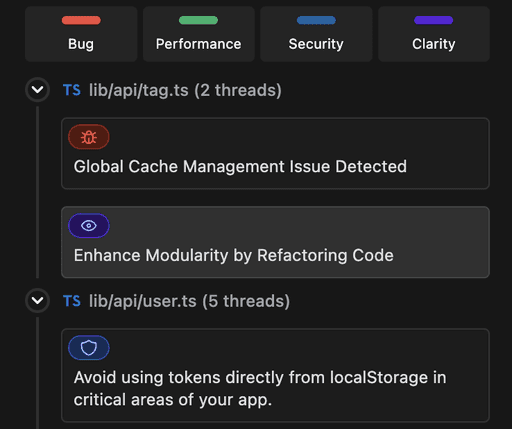Screen dimensions: 512x429
Task: Open Global Cache Management Issue Detected thread
Action: tap(275, 153)
